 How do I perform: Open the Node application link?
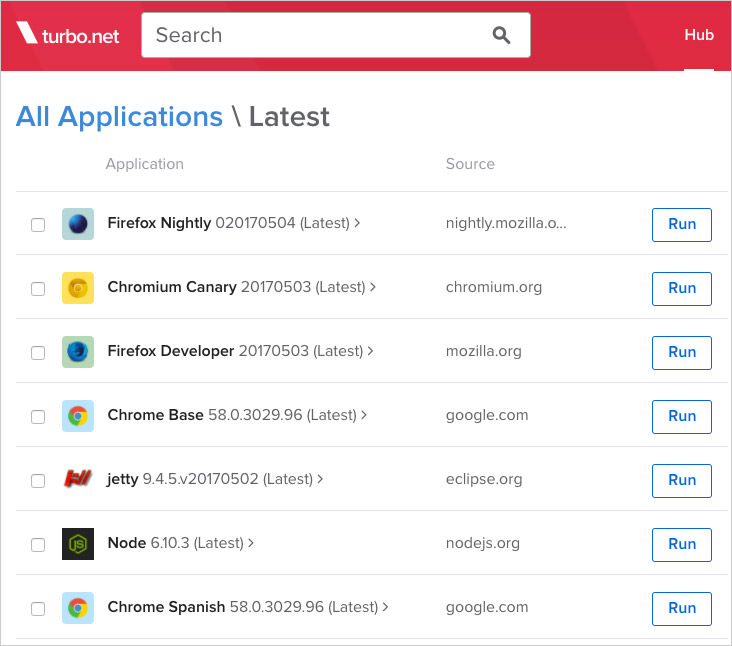(127, 543)
